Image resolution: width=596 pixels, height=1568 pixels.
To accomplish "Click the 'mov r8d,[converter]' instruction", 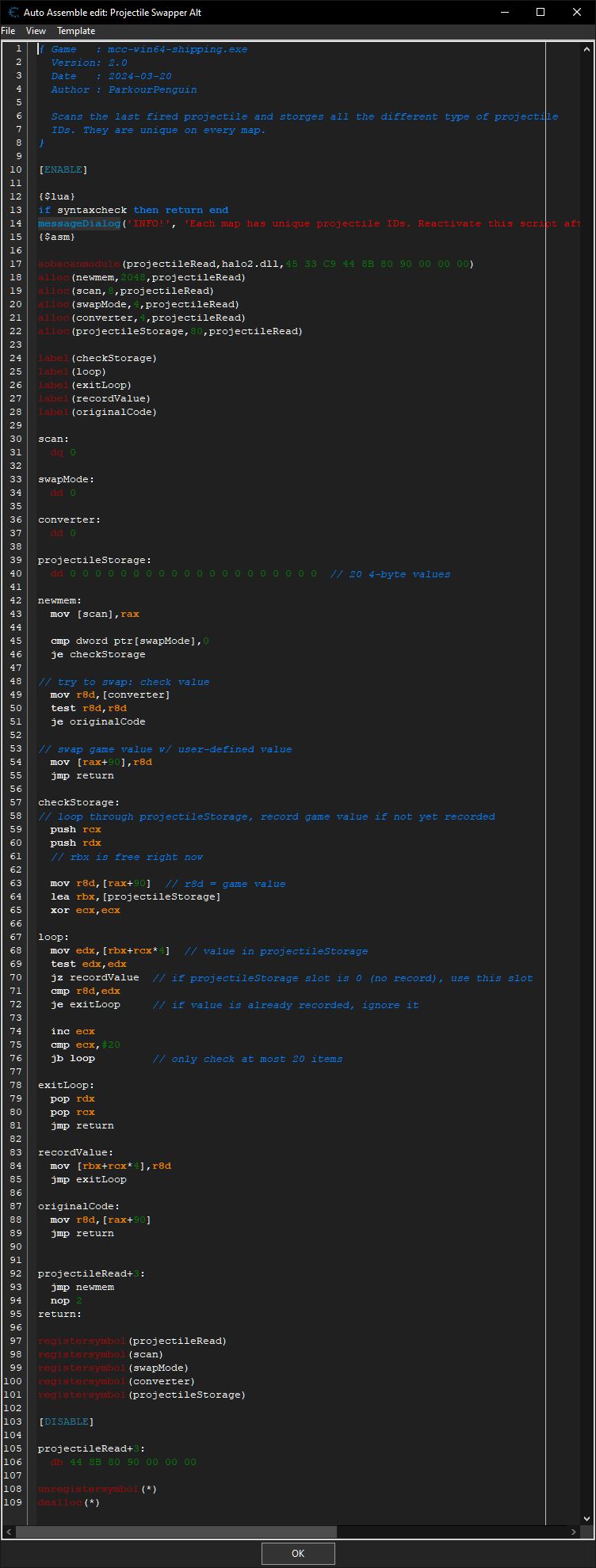I will coord(111,695).
